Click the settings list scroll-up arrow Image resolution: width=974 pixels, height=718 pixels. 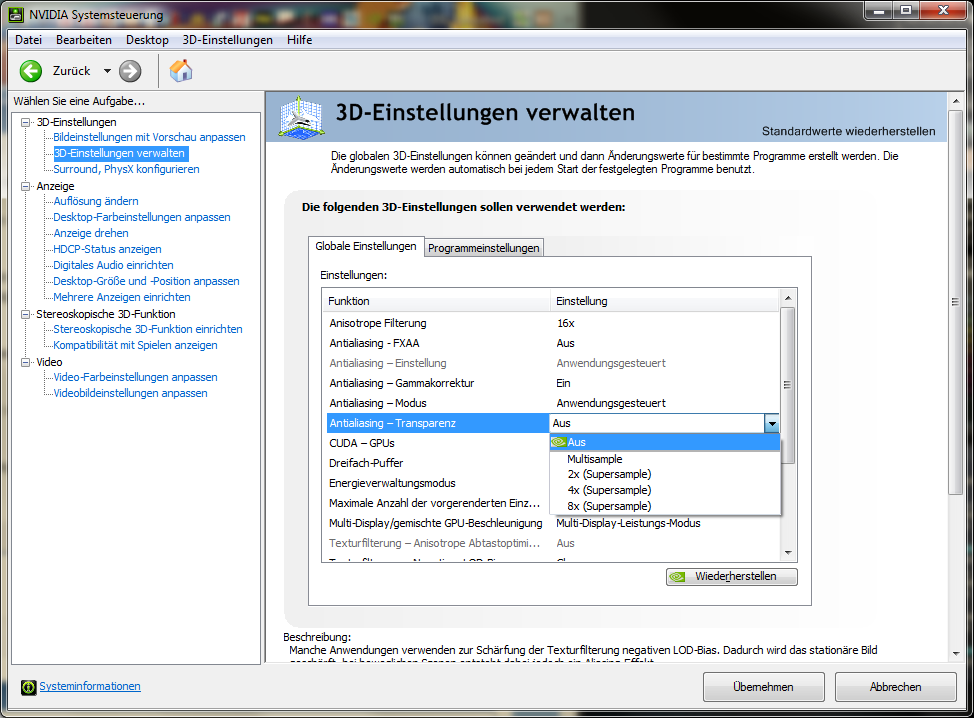coord(788,298)
